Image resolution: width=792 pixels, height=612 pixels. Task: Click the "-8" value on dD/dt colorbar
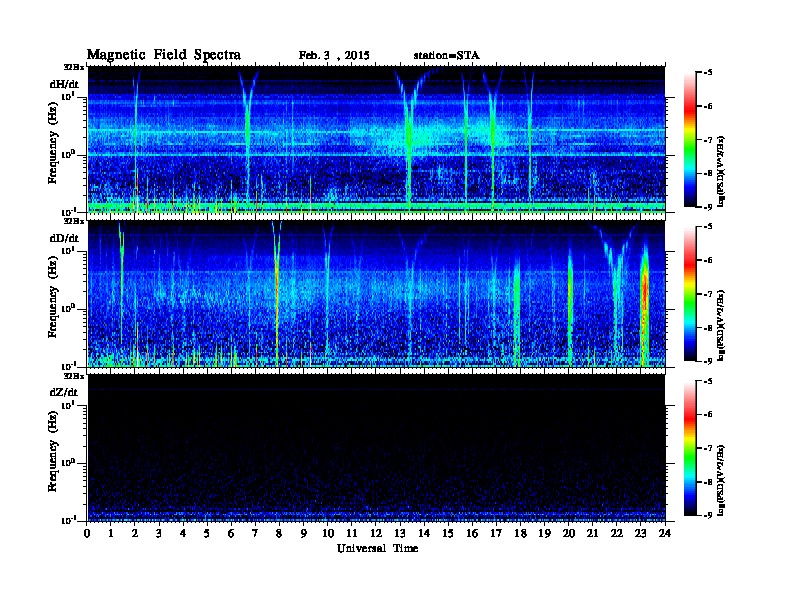pos(707,328)
